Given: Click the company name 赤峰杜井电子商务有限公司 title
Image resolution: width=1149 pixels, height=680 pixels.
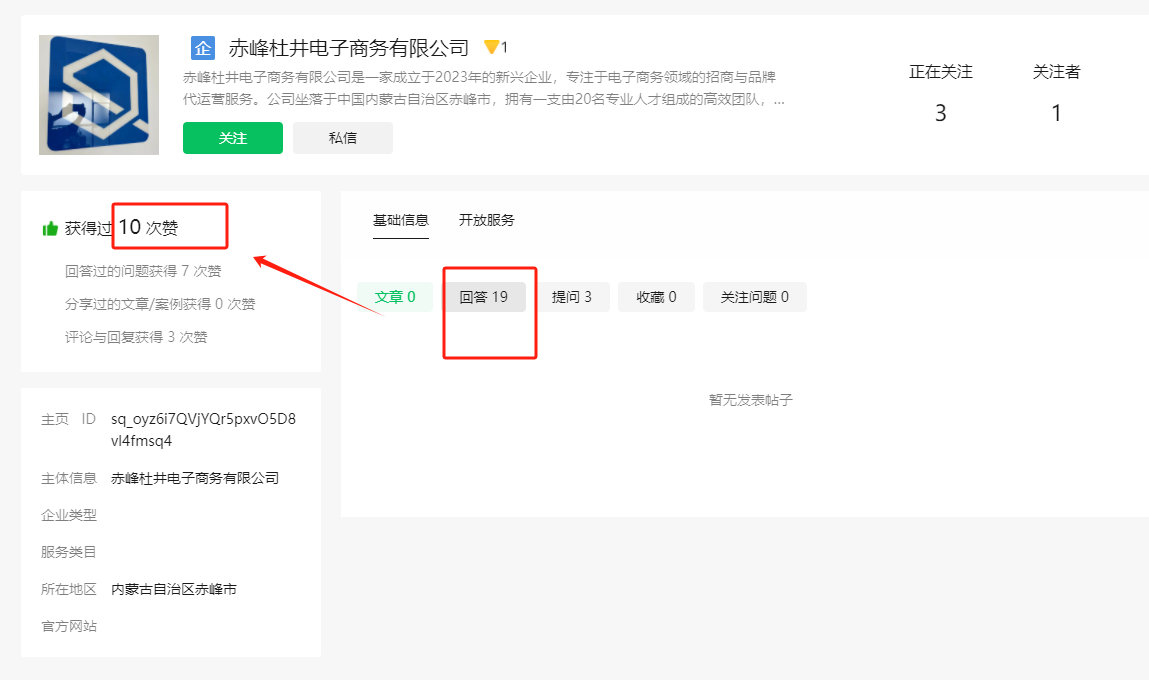Looking at the screenshot, I should [x=349, y=48].
